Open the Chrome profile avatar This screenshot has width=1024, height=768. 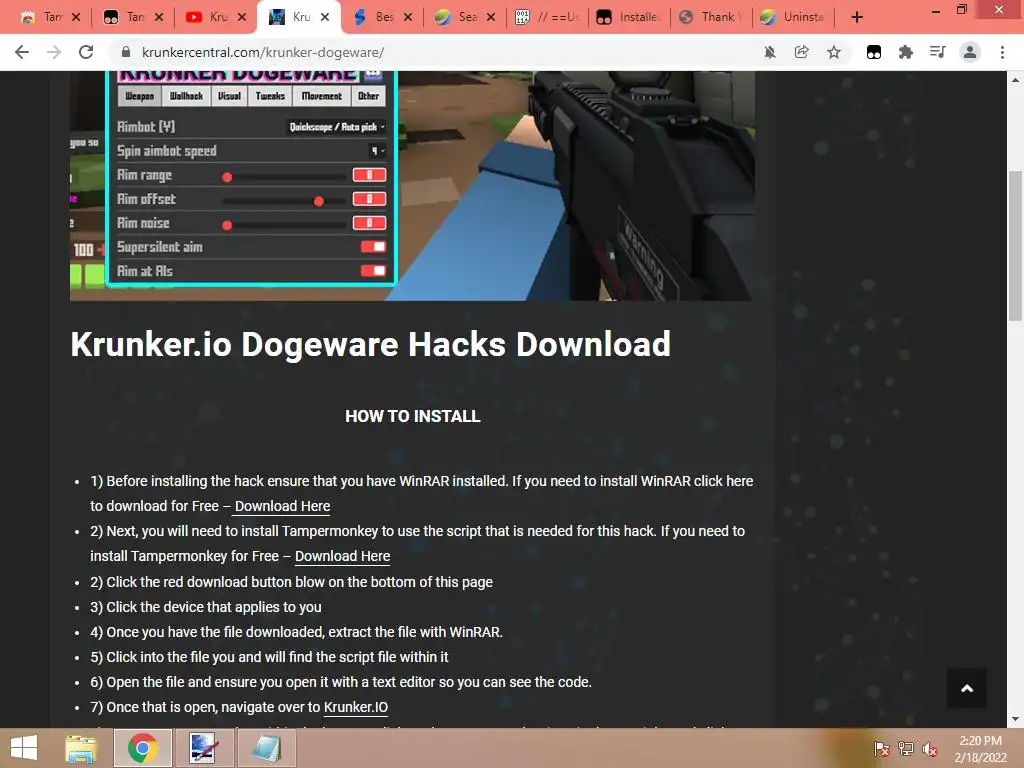970,52
